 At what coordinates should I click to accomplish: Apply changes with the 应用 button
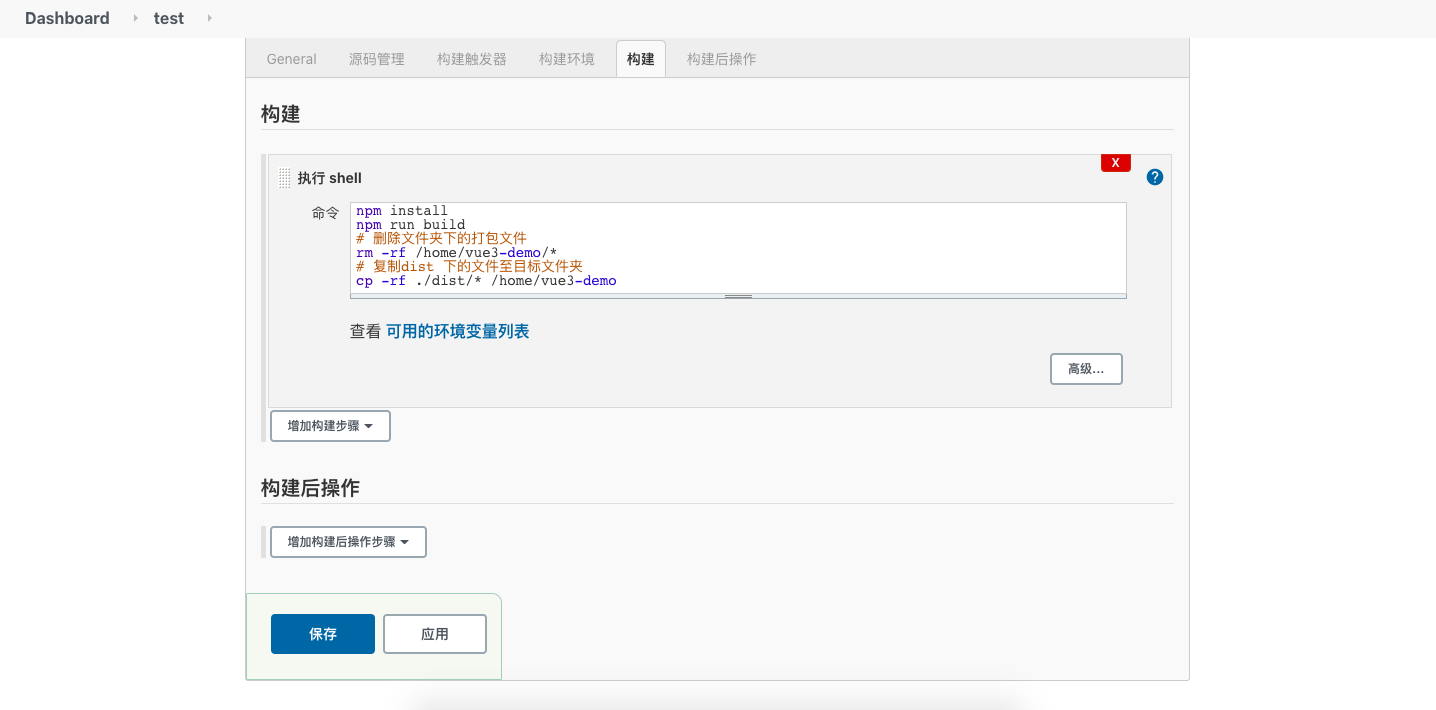point(435,634)
